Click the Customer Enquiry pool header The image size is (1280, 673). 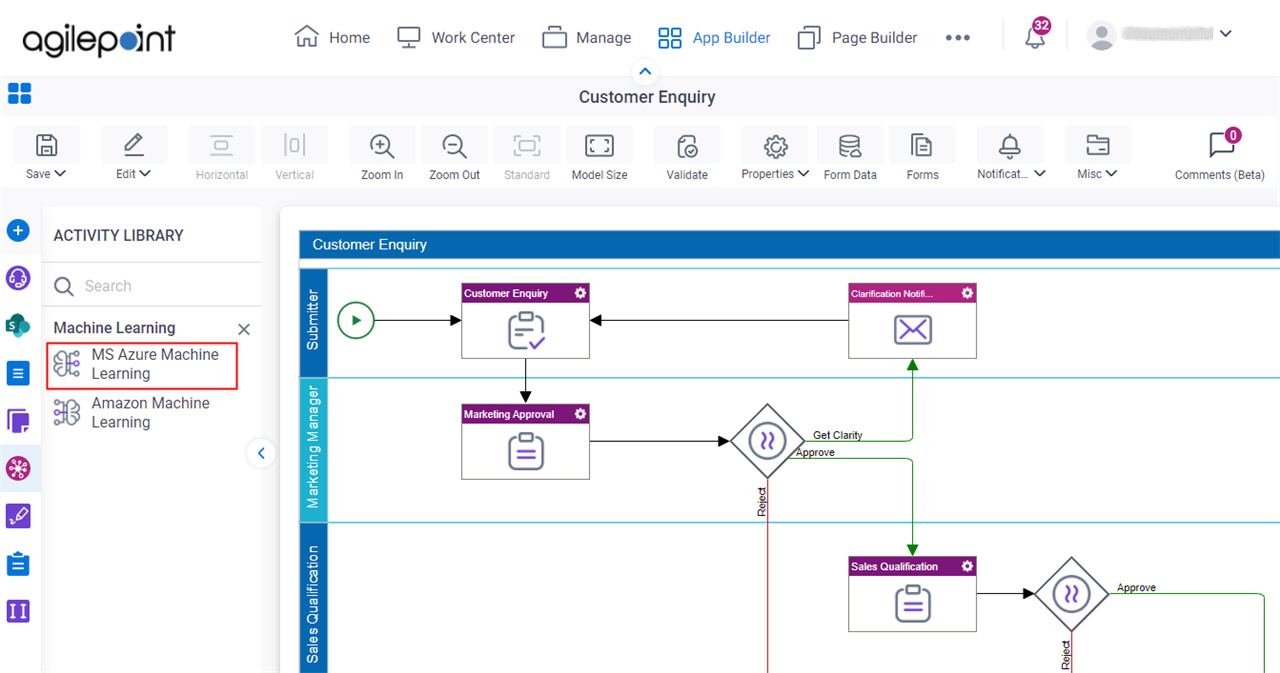click(x=789, y=244)
